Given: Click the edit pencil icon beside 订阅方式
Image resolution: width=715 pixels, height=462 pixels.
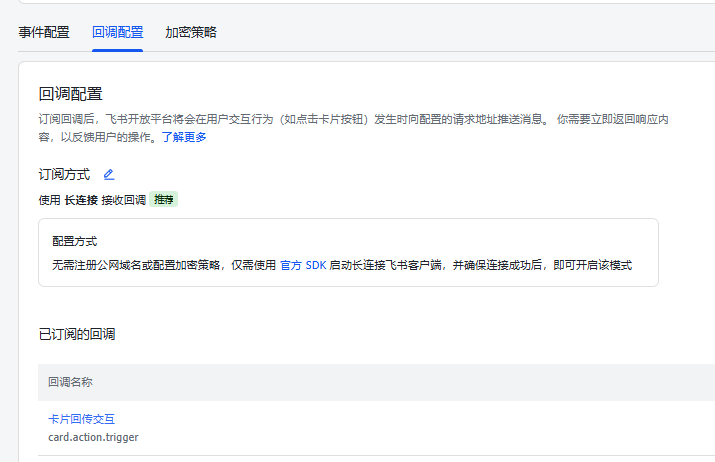Looking at the screenshot, I should pyautogui.click(x=109, y=174).
